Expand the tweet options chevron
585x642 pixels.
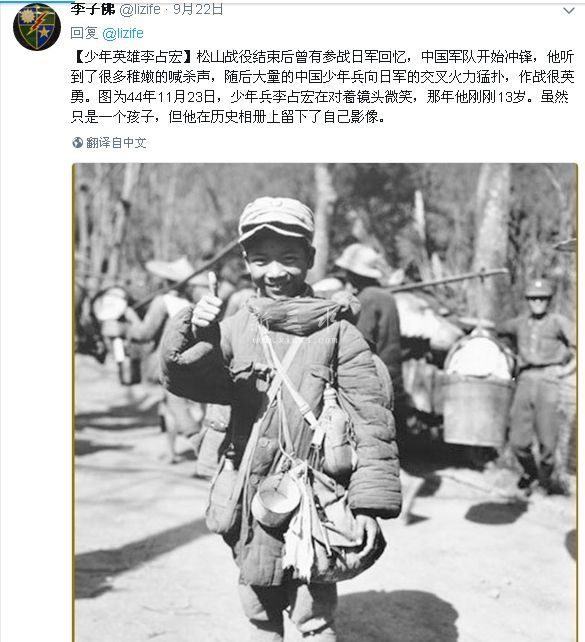(569, 11)
